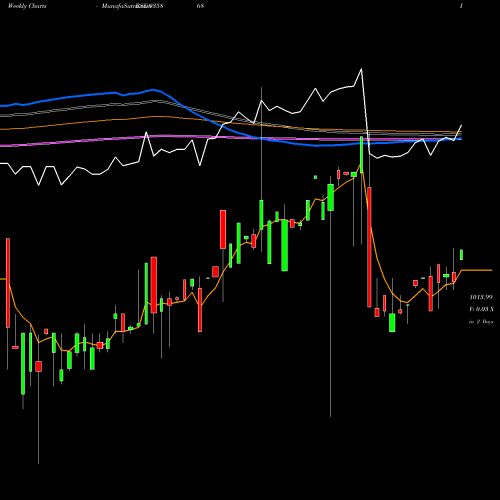Screen dimensions: 500x500
Task: Click the last green candle on the right
Action: click(x=462, y=255)
